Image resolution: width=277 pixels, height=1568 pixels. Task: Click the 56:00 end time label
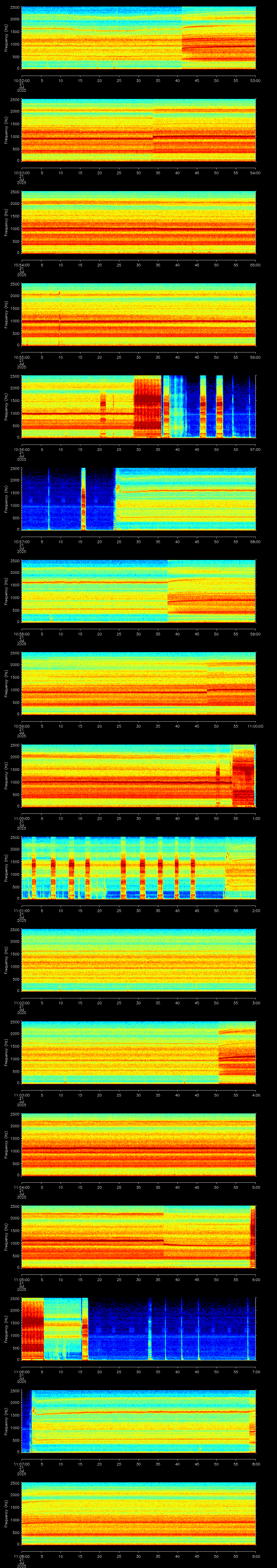(x=255, y=357)
